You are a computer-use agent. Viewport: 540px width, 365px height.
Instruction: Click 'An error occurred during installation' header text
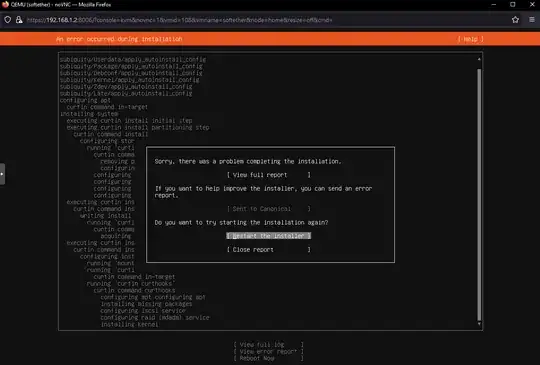tap(119, 39)
